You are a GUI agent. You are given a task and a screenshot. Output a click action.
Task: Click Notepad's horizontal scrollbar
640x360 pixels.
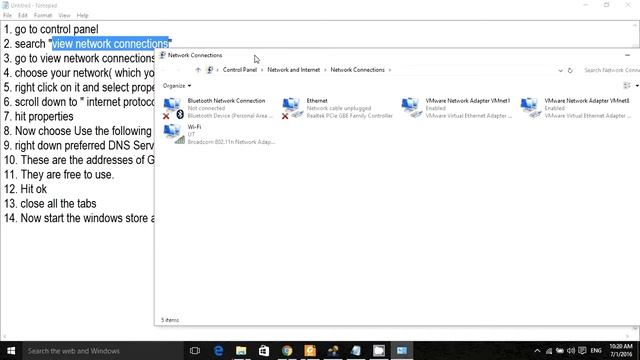tap(316, 337)
